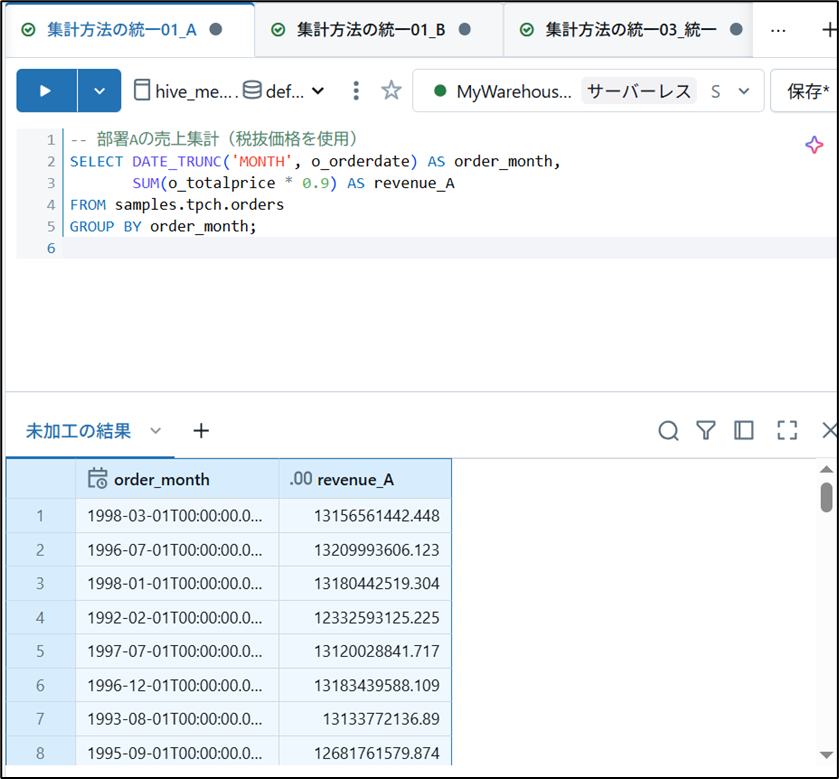Viewport: 839px width, 779px height.
Task: Close unsaved dot on tab 集計方法の統一01_A
Action: pos(216,29)
